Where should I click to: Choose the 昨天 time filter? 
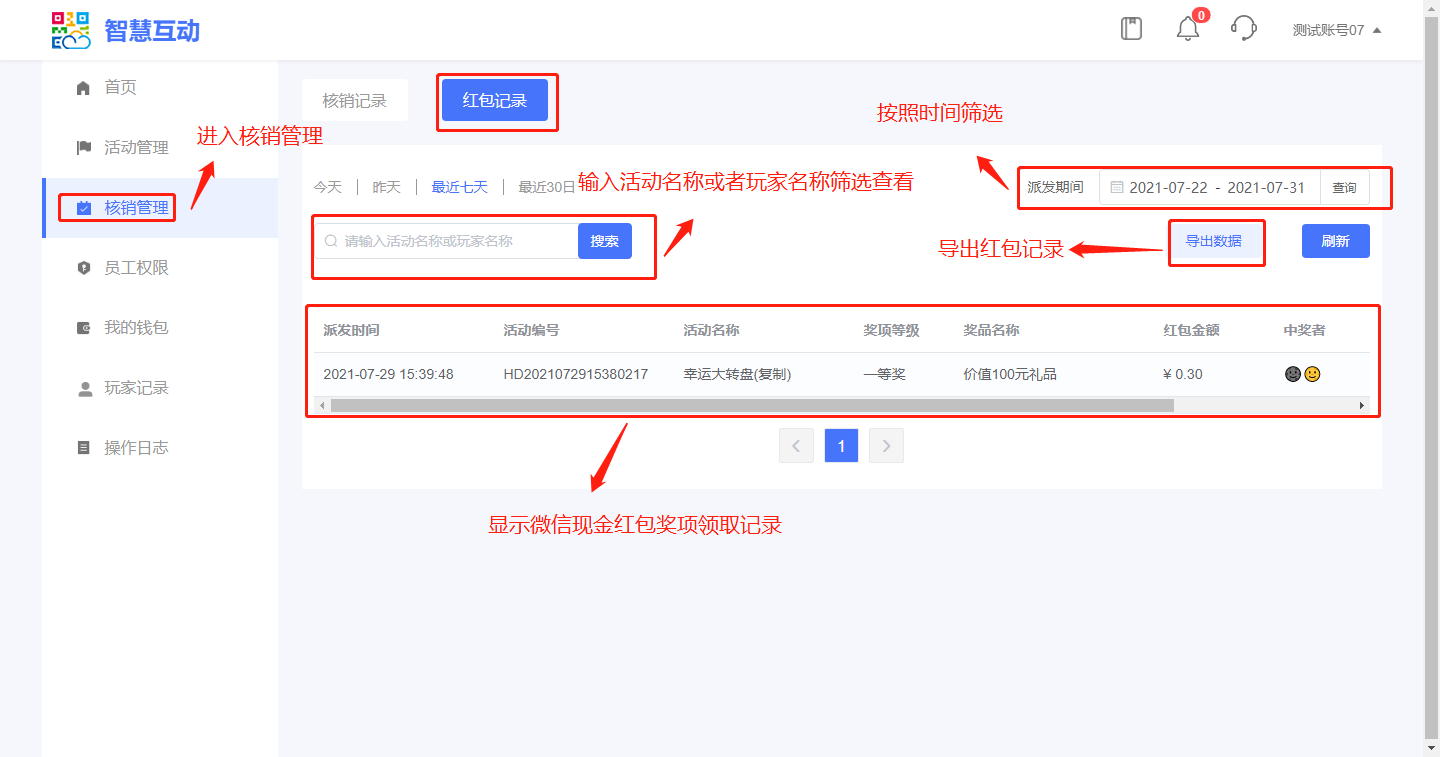pyautogui.click(x=387, y=187)
